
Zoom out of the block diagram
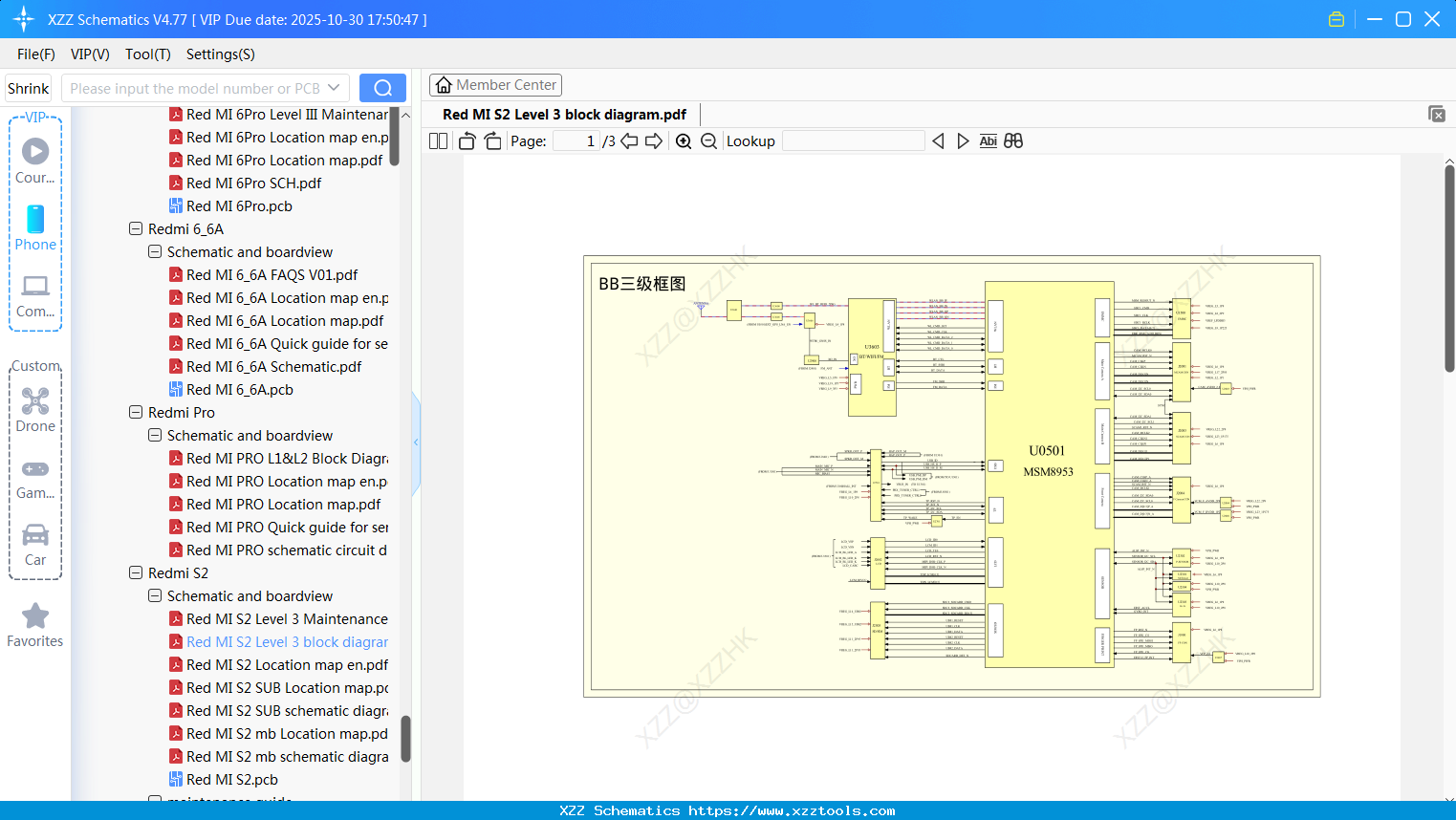point(709,140)
